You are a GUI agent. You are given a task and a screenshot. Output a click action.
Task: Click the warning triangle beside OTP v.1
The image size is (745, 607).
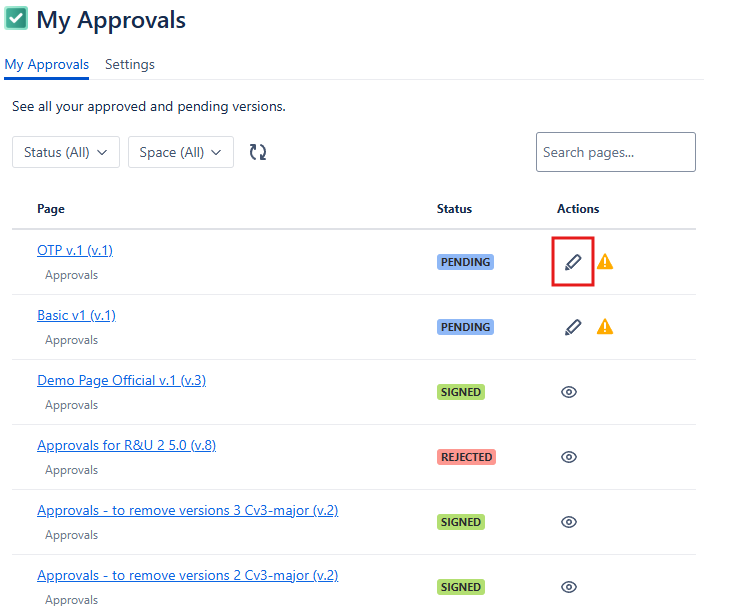(605, 262)
